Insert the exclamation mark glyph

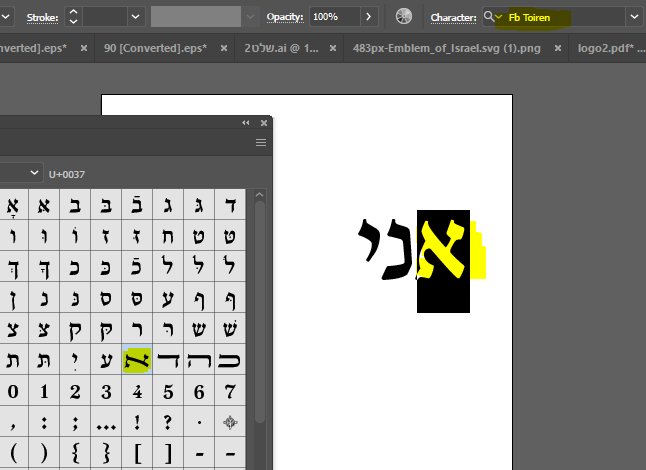[x=137, y=422]
